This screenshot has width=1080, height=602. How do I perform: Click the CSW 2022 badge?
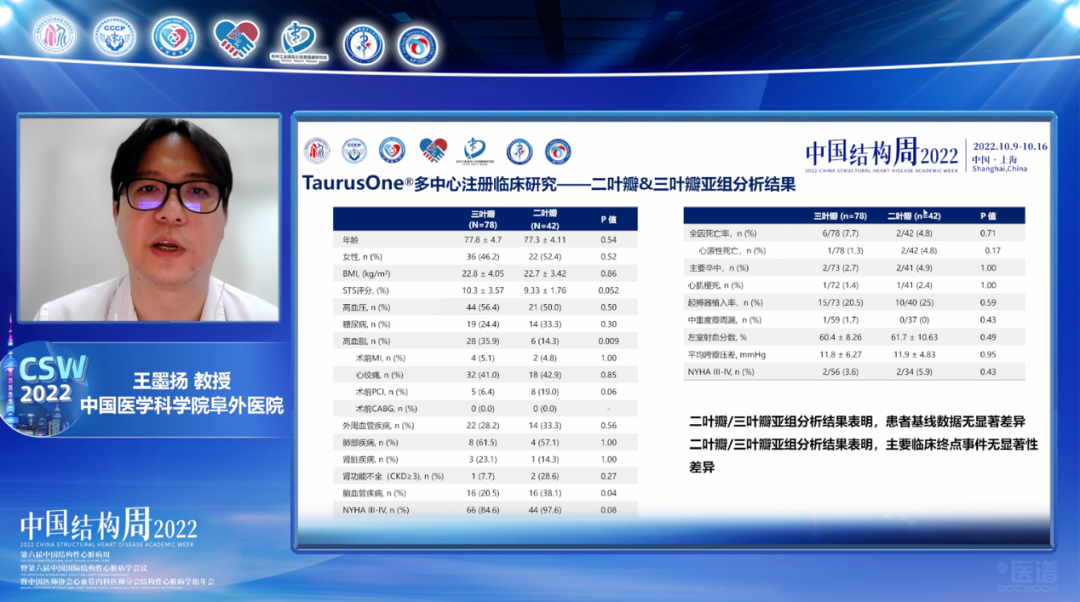(x=54, y=379)
